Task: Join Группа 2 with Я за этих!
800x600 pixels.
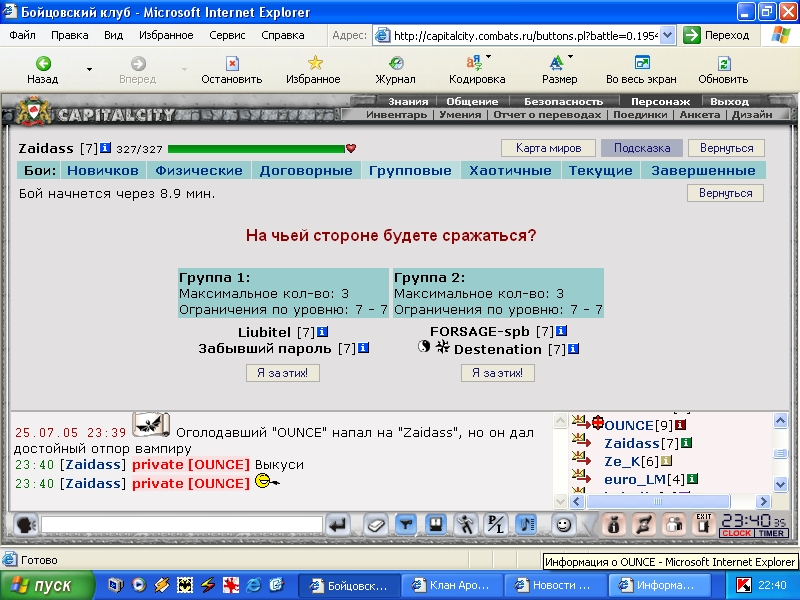Action: [497, 373]
